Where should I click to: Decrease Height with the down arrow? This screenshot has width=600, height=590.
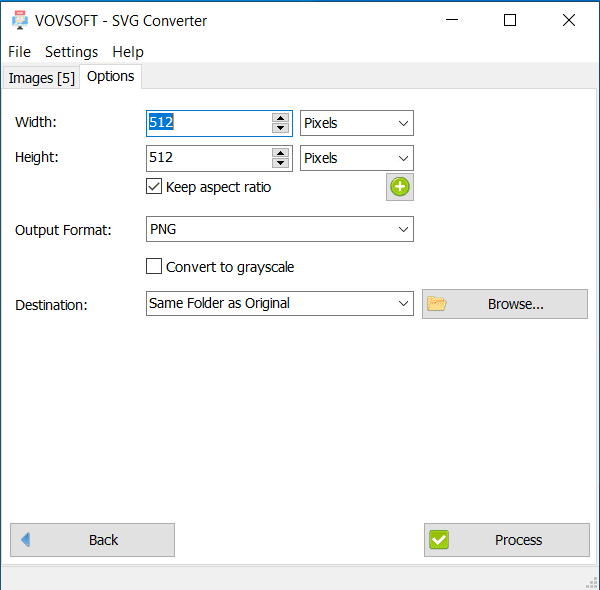[x=280, y=163]
